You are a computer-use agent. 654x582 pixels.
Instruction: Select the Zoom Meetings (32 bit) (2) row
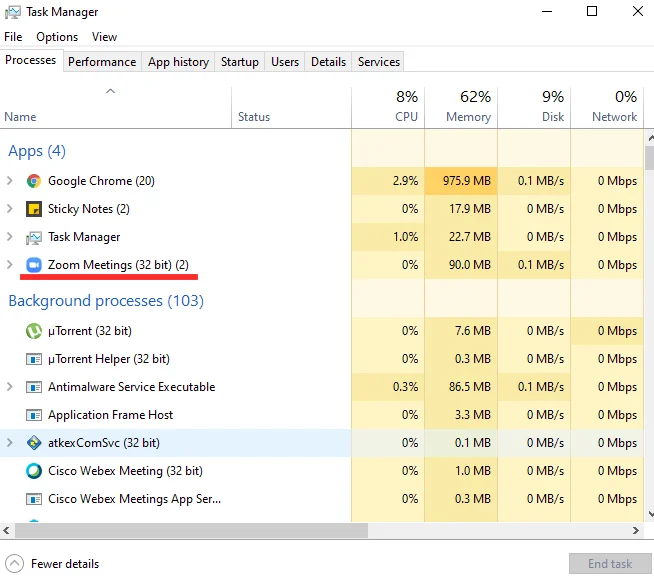322,265
